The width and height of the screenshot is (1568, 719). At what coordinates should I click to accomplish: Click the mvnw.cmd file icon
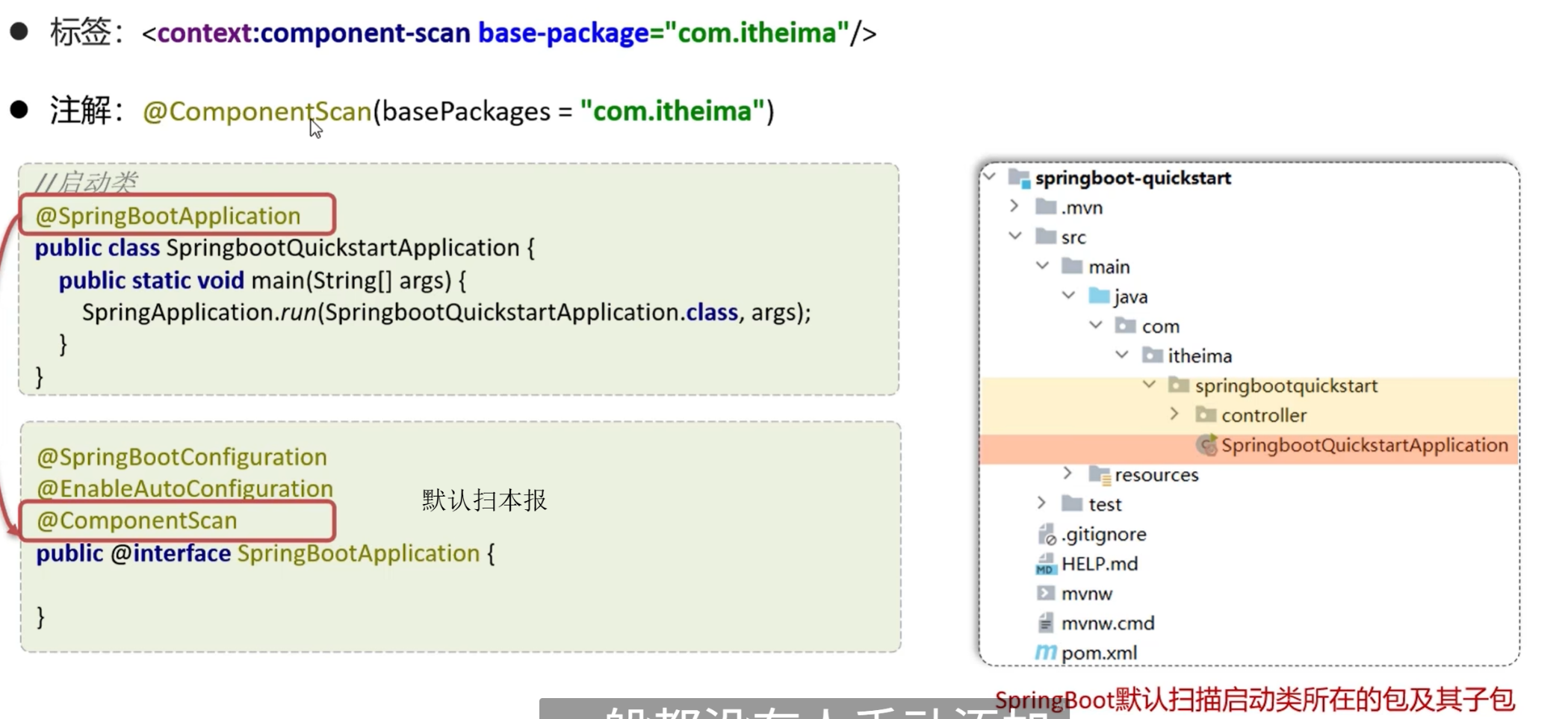coord(1046,623)
